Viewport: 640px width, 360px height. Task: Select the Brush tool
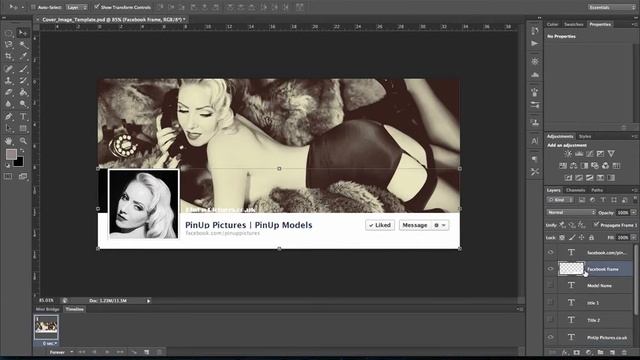[x=23, y=69]
